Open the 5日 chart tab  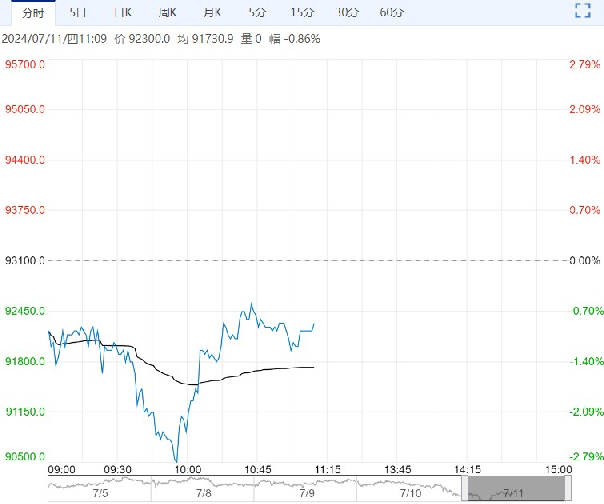pos(77,13)
